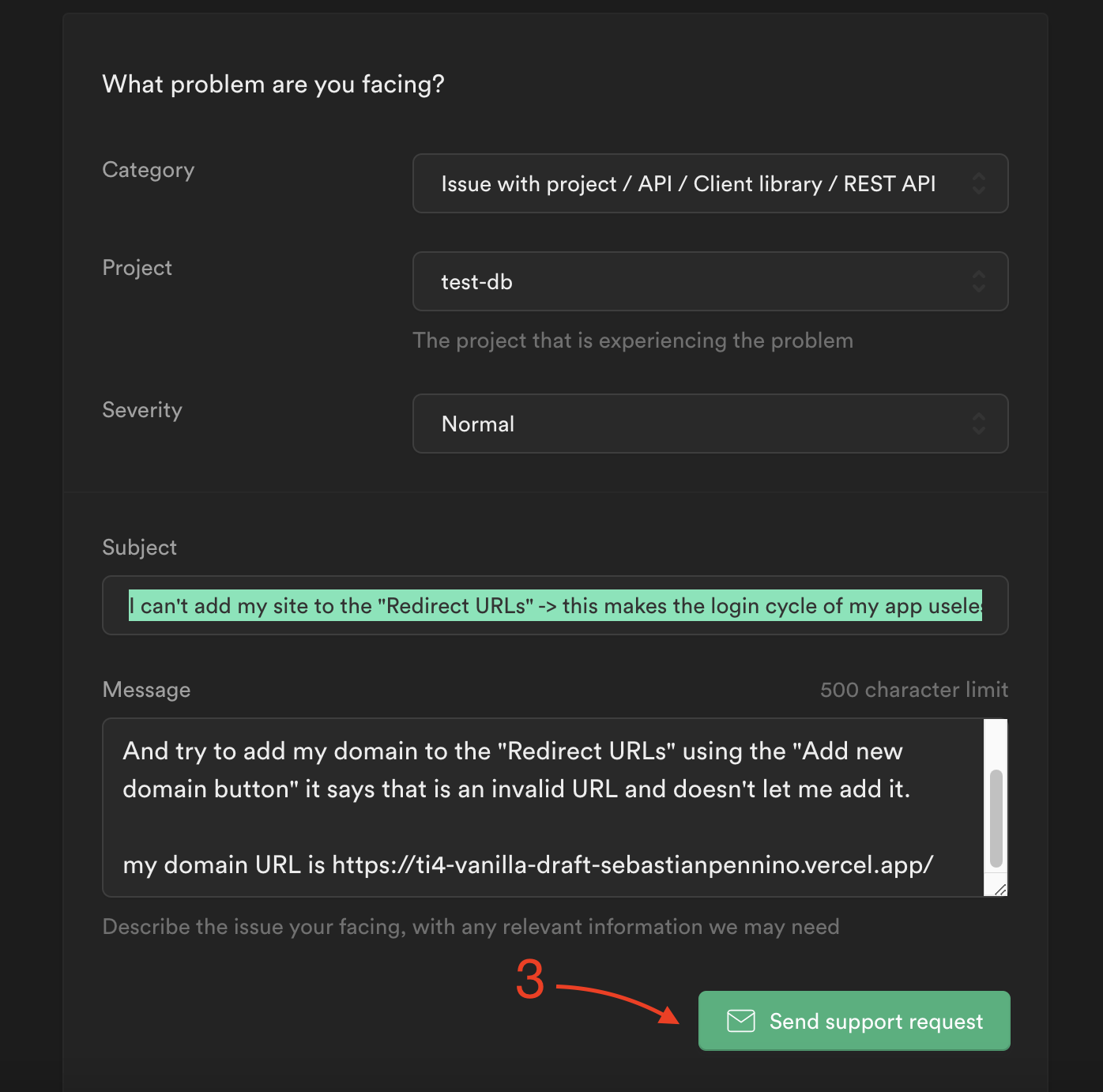The image size is (1103, 1092).
Task: Click the Severity dropdown chevron arrows
Action: (980, 424)
